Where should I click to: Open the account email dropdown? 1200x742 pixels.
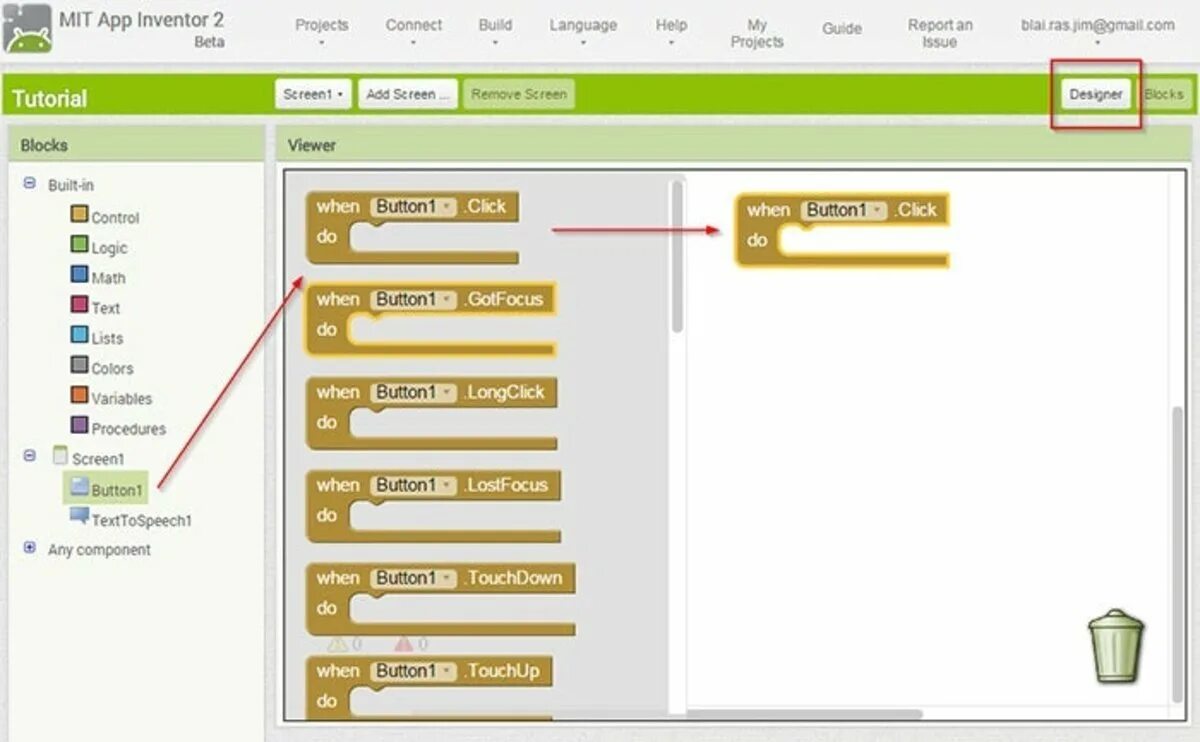click(x=1097, y=31)
